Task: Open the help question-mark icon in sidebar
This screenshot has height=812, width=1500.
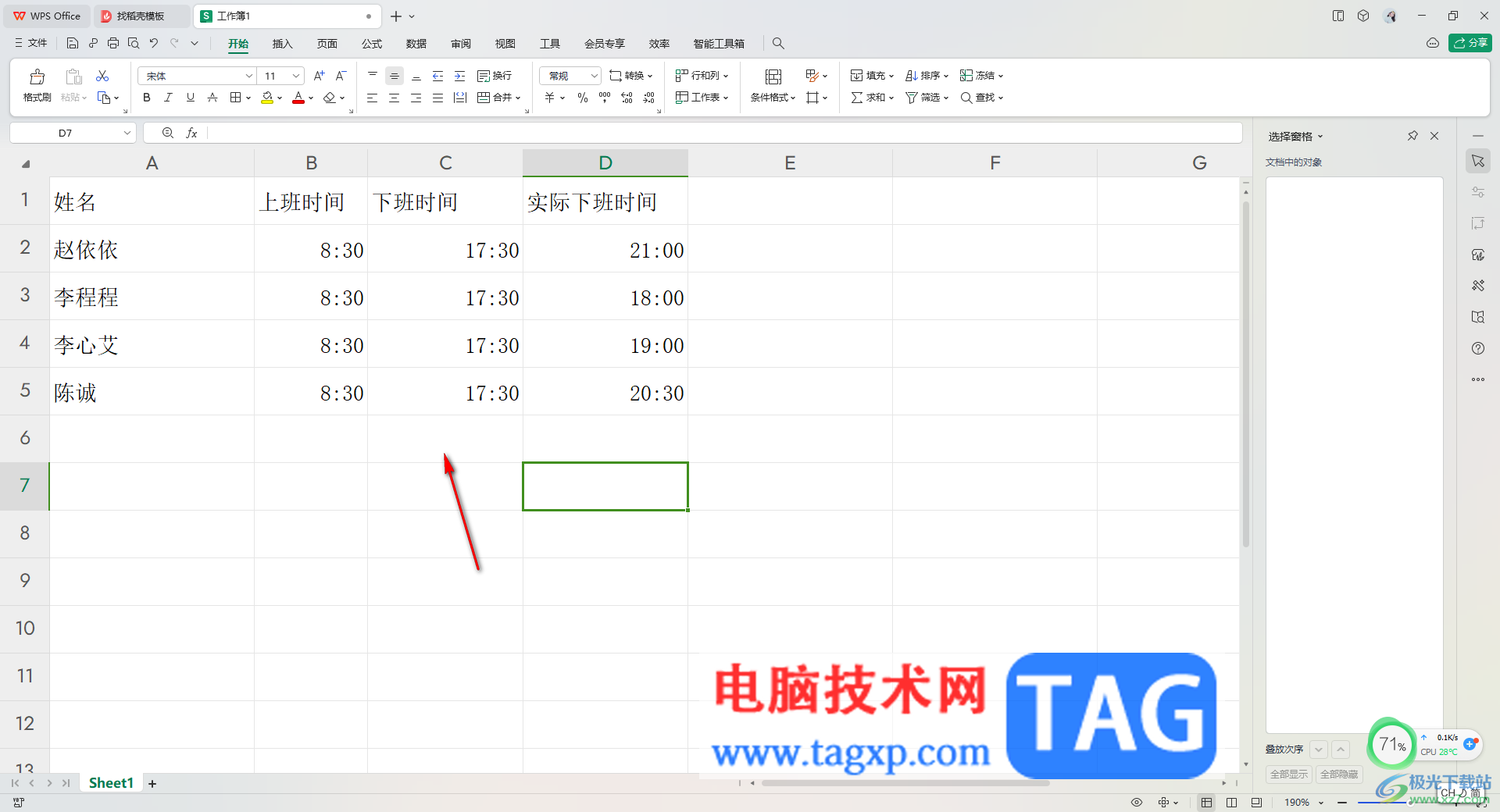Action: click(x=1478, y=348)
